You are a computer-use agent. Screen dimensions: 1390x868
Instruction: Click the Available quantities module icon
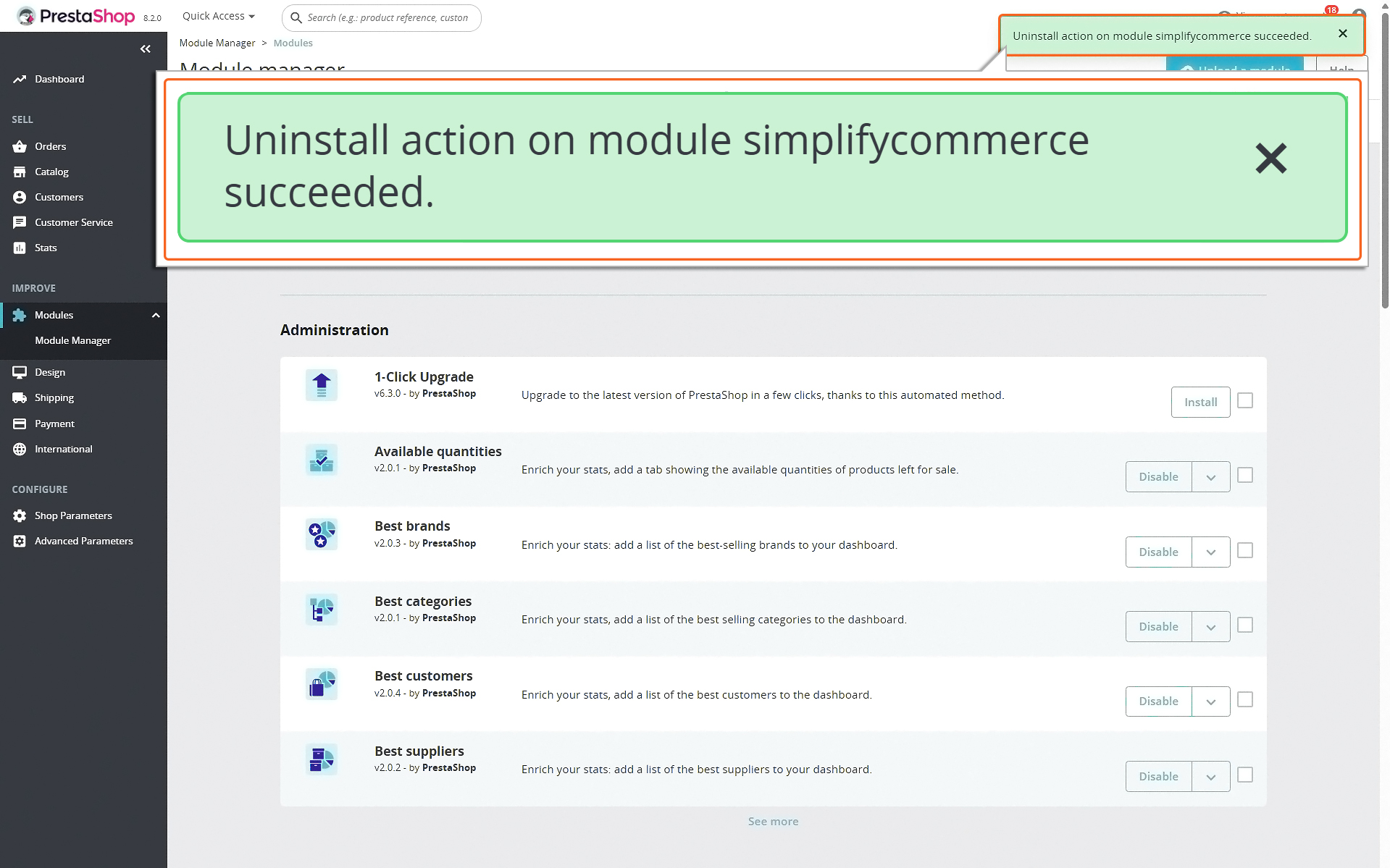point(322,460)
